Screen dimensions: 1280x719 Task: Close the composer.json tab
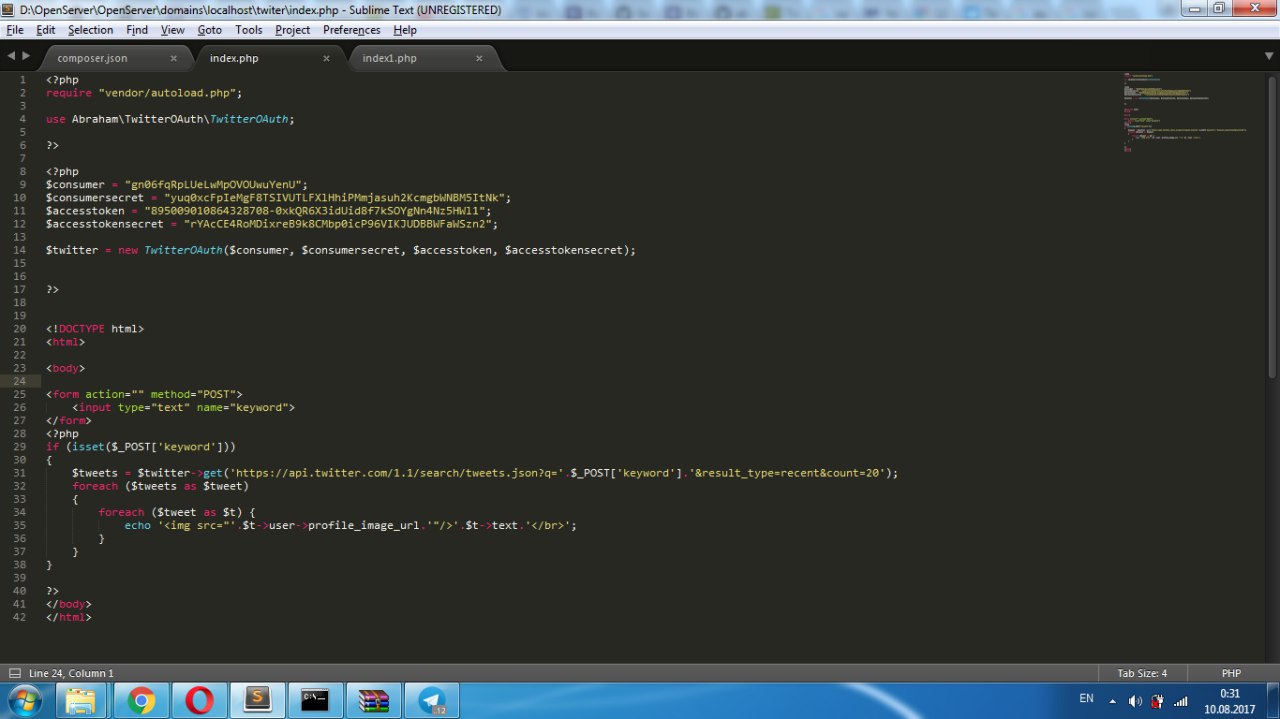coord(173,58)
